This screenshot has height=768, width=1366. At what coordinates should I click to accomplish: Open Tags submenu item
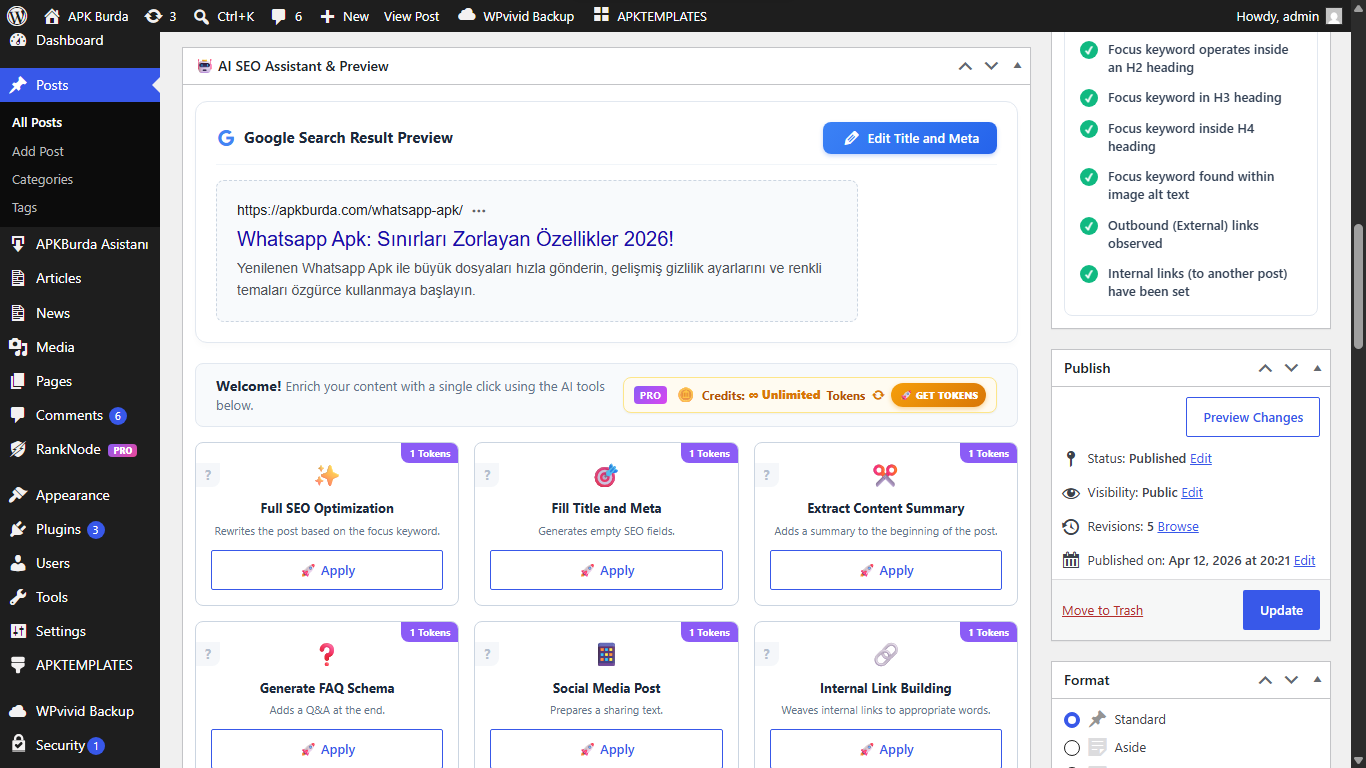pyautogui.click(x=24, y=207)
